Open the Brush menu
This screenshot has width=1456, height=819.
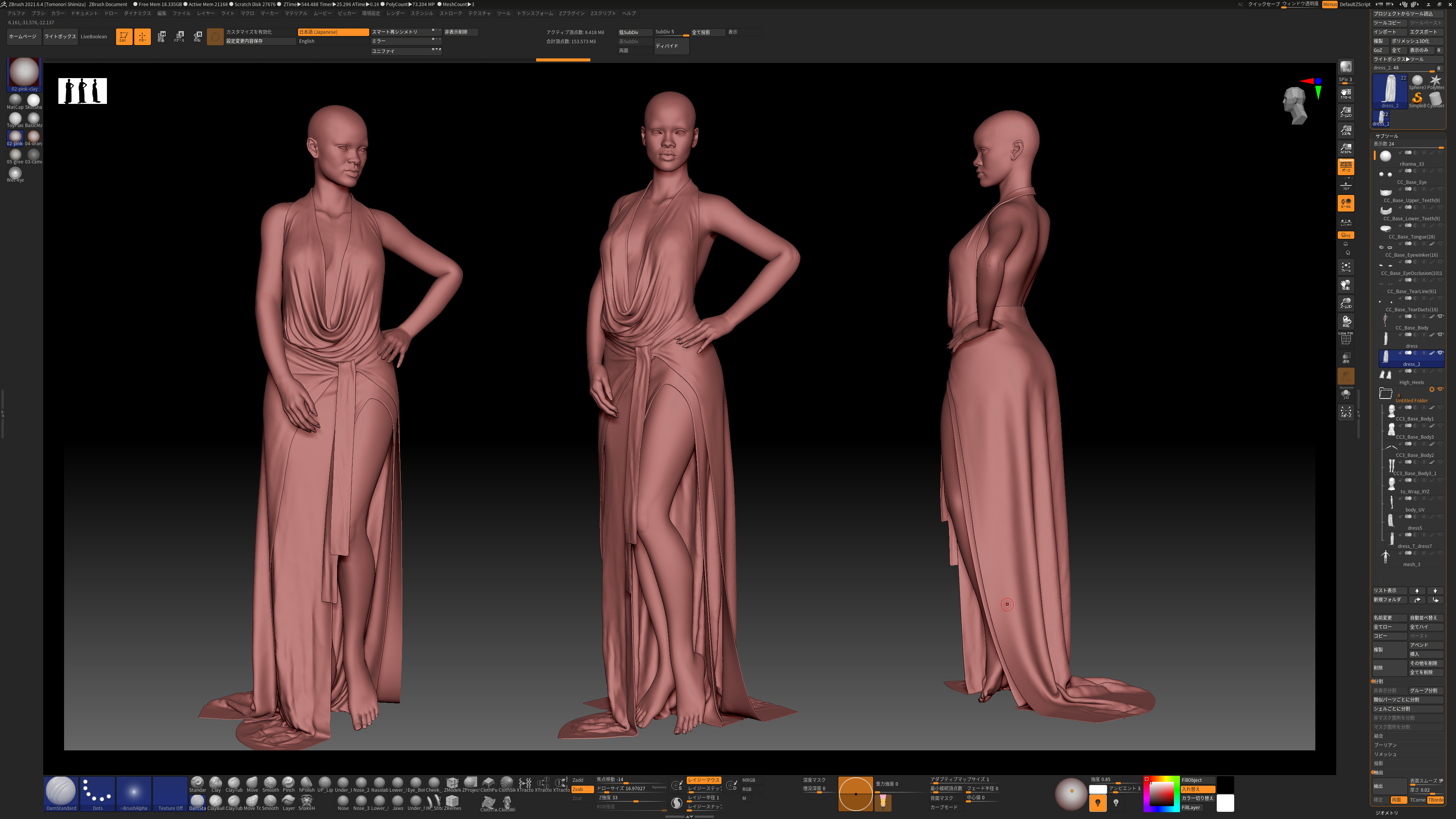click(x=38, y=13)
